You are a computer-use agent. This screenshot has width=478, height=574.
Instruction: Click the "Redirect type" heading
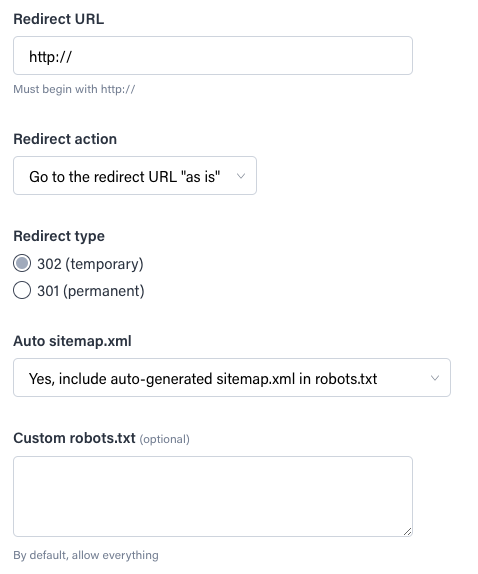(x=59, y=236)
